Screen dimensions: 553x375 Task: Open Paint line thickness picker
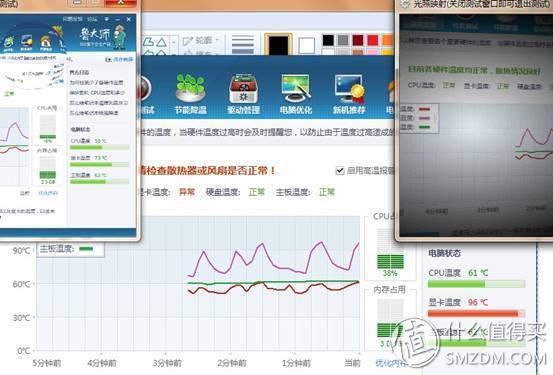click(242, 45)
